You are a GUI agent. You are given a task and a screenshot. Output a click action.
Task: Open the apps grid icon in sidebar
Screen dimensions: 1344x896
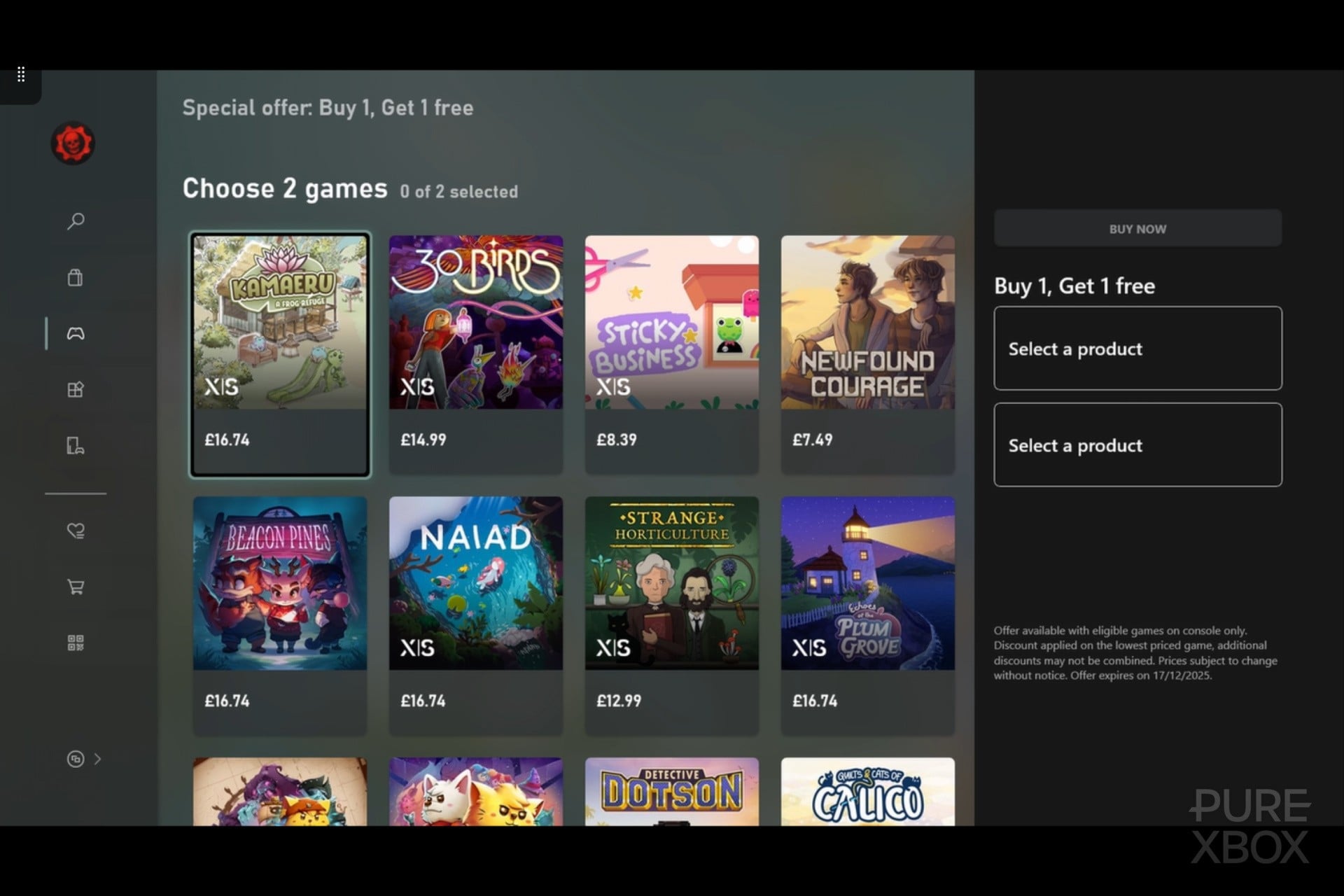click(x=76, y=389)
